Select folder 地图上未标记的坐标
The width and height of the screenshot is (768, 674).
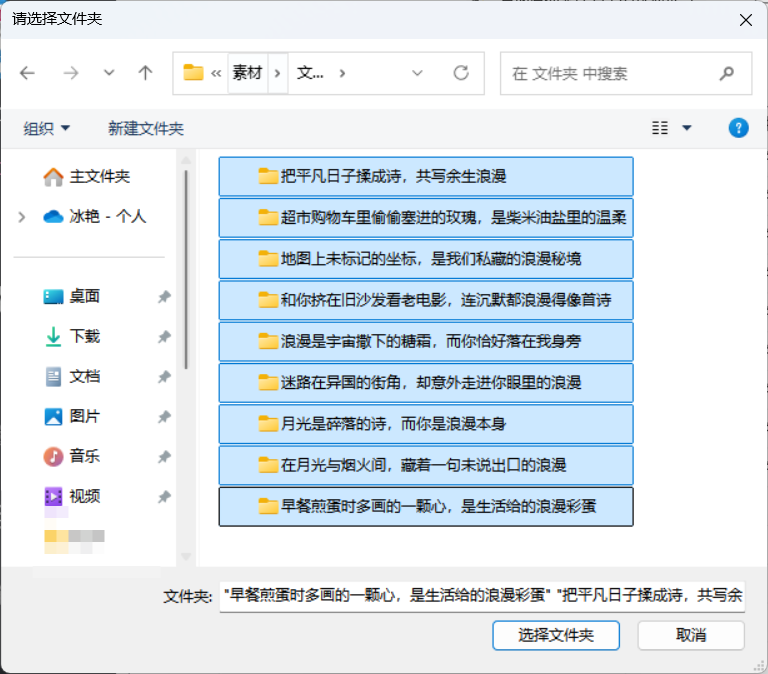coord(426,259)
